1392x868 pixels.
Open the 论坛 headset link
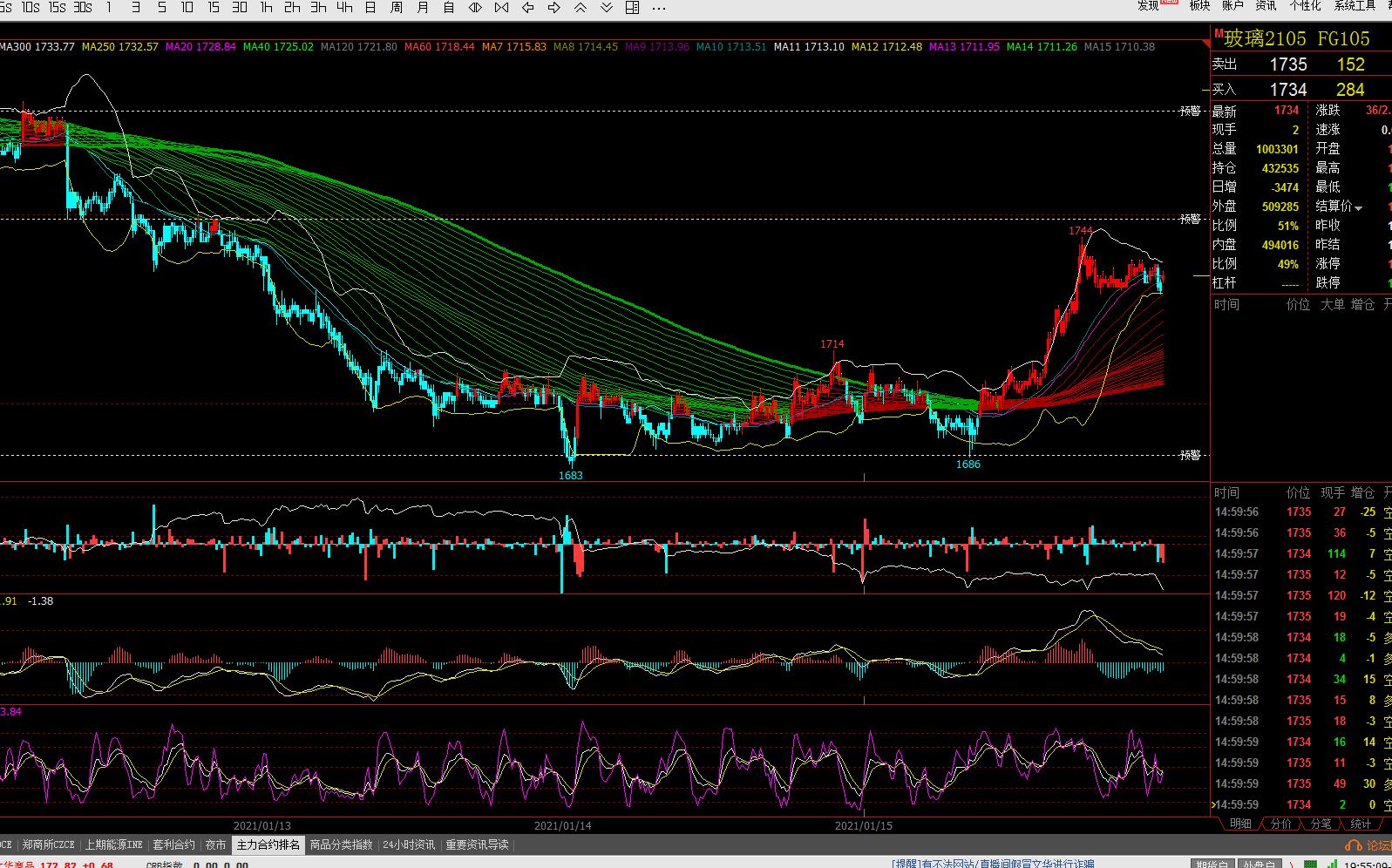pyautogui.click(x=1369, y=845)
